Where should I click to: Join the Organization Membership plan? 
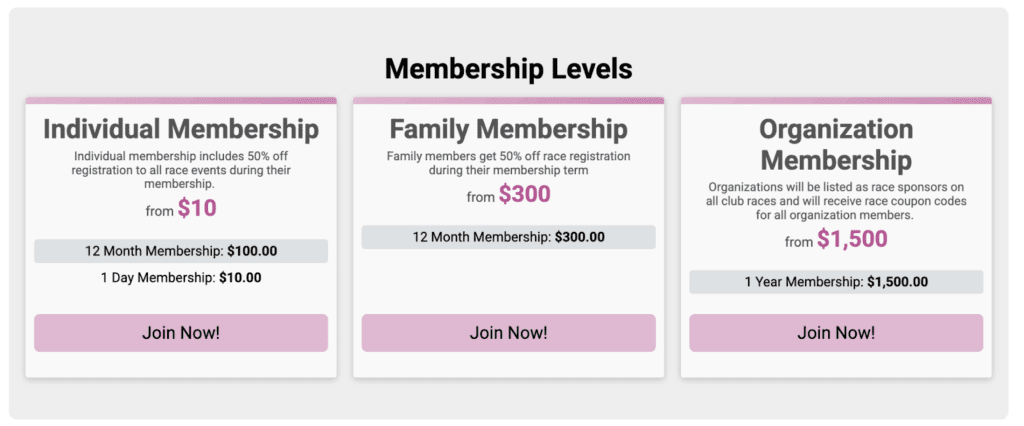[x=836, y=333]
